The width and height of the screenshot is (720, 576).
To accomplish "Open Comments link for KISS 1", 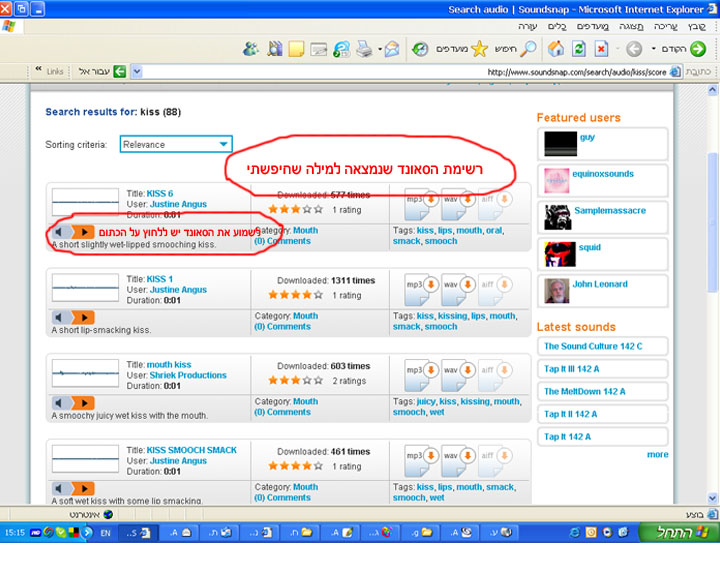I will pyautogui.click(x=282, y=327).
